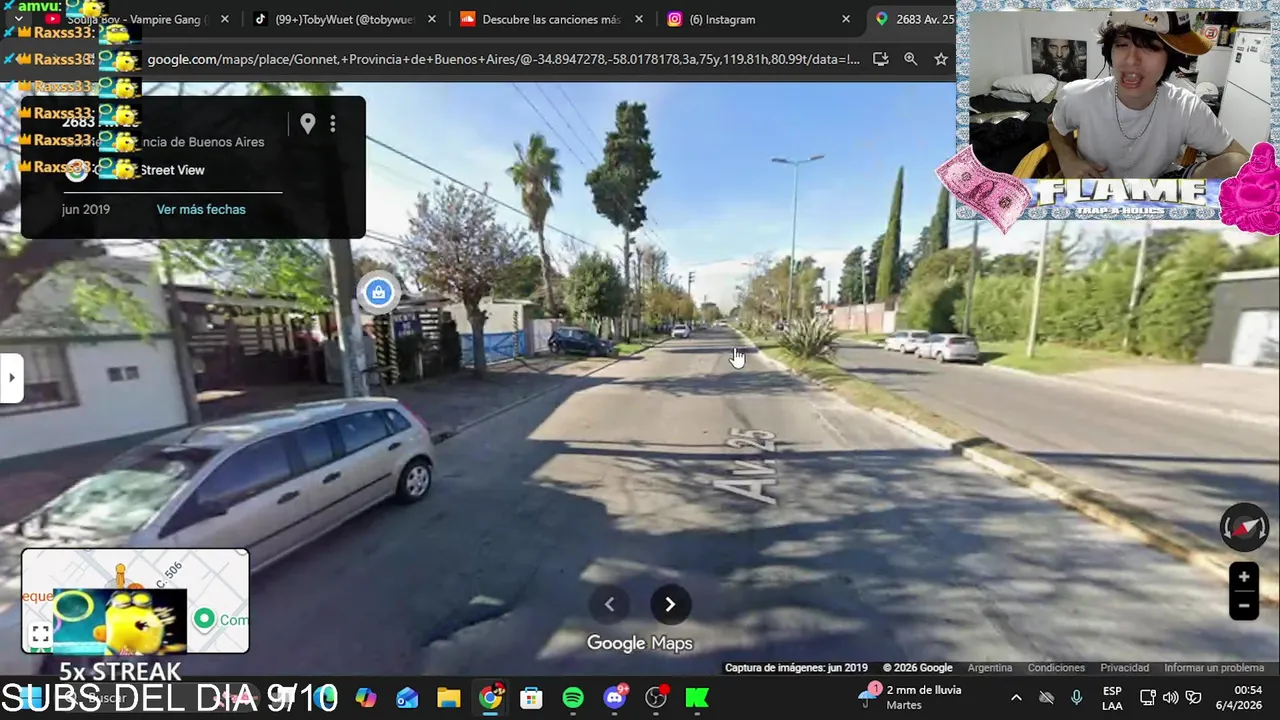Image resolution: width=1280 pixels, height=720 pixels.
Task: Open Outlook from the taskbar
Action: click(x=407, y=698)
